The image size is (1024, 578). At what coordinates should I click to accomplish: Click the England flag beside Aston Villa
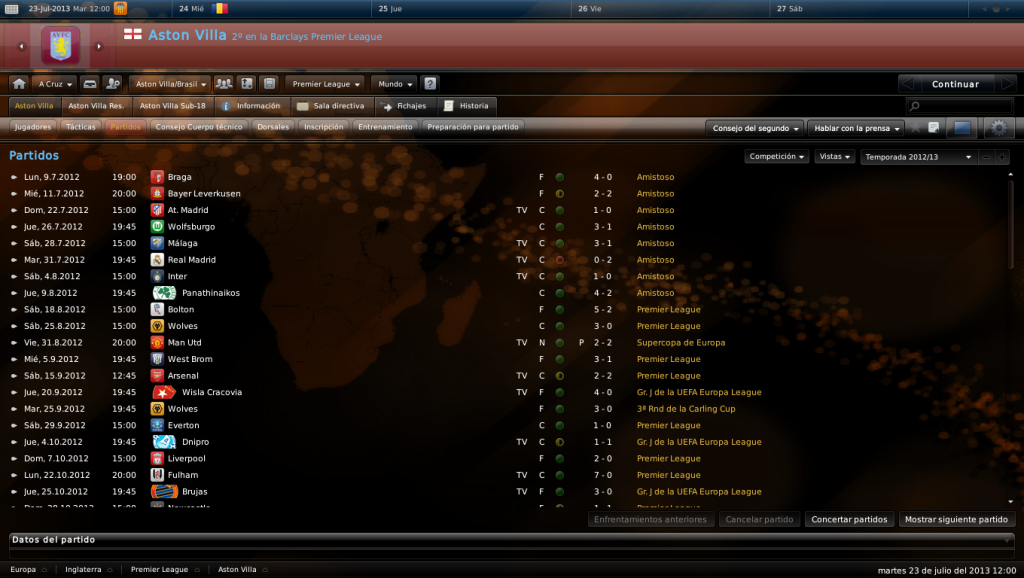(133, 35)
